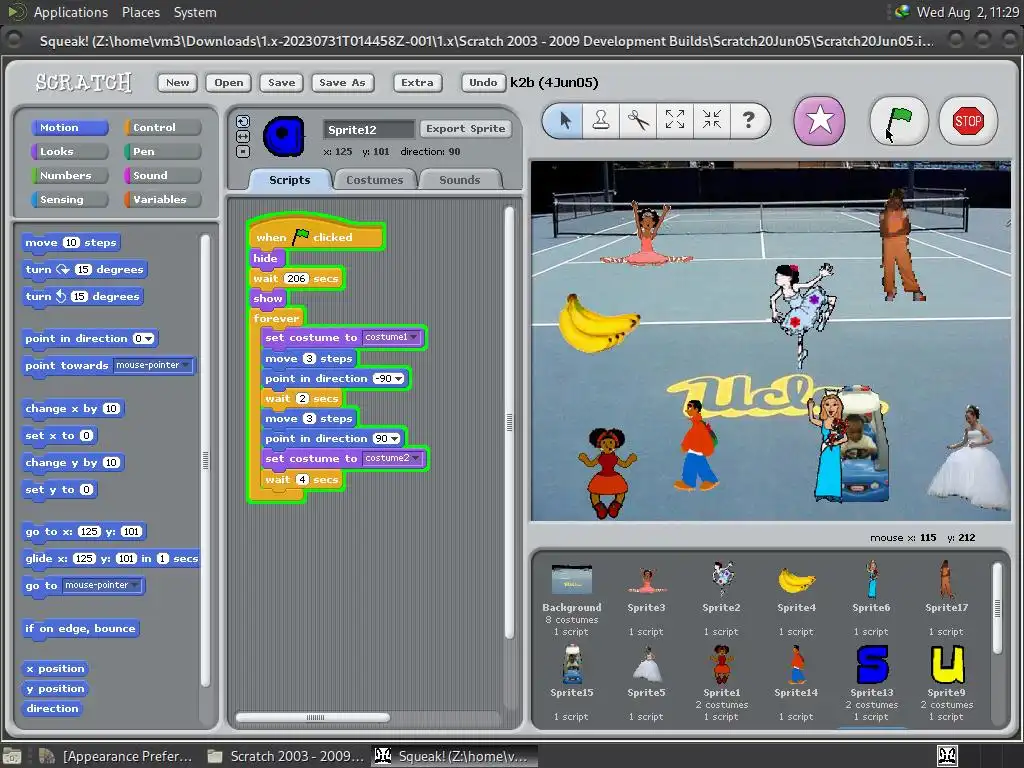Open the System menu

195,12
